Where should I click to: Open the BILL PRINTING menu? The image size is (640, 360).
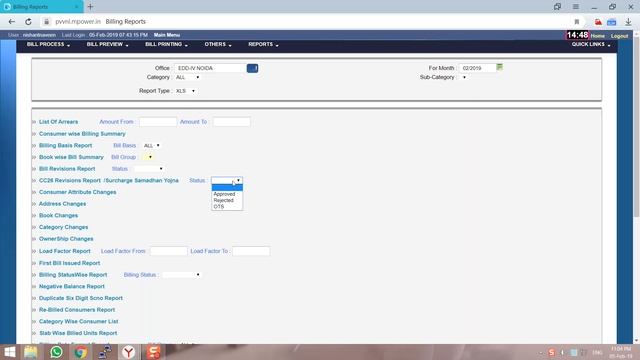[166, 44]
